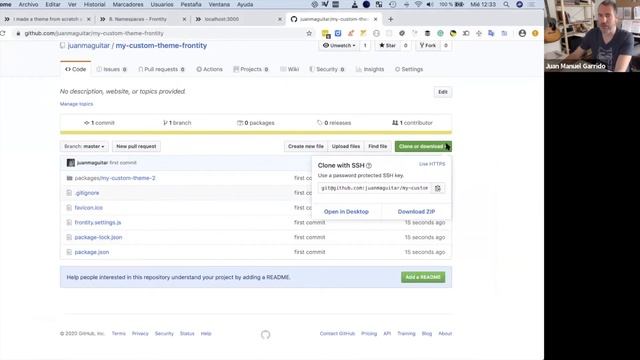Open the Pull requests tab

pyautogui.click(x=161, y=69)
